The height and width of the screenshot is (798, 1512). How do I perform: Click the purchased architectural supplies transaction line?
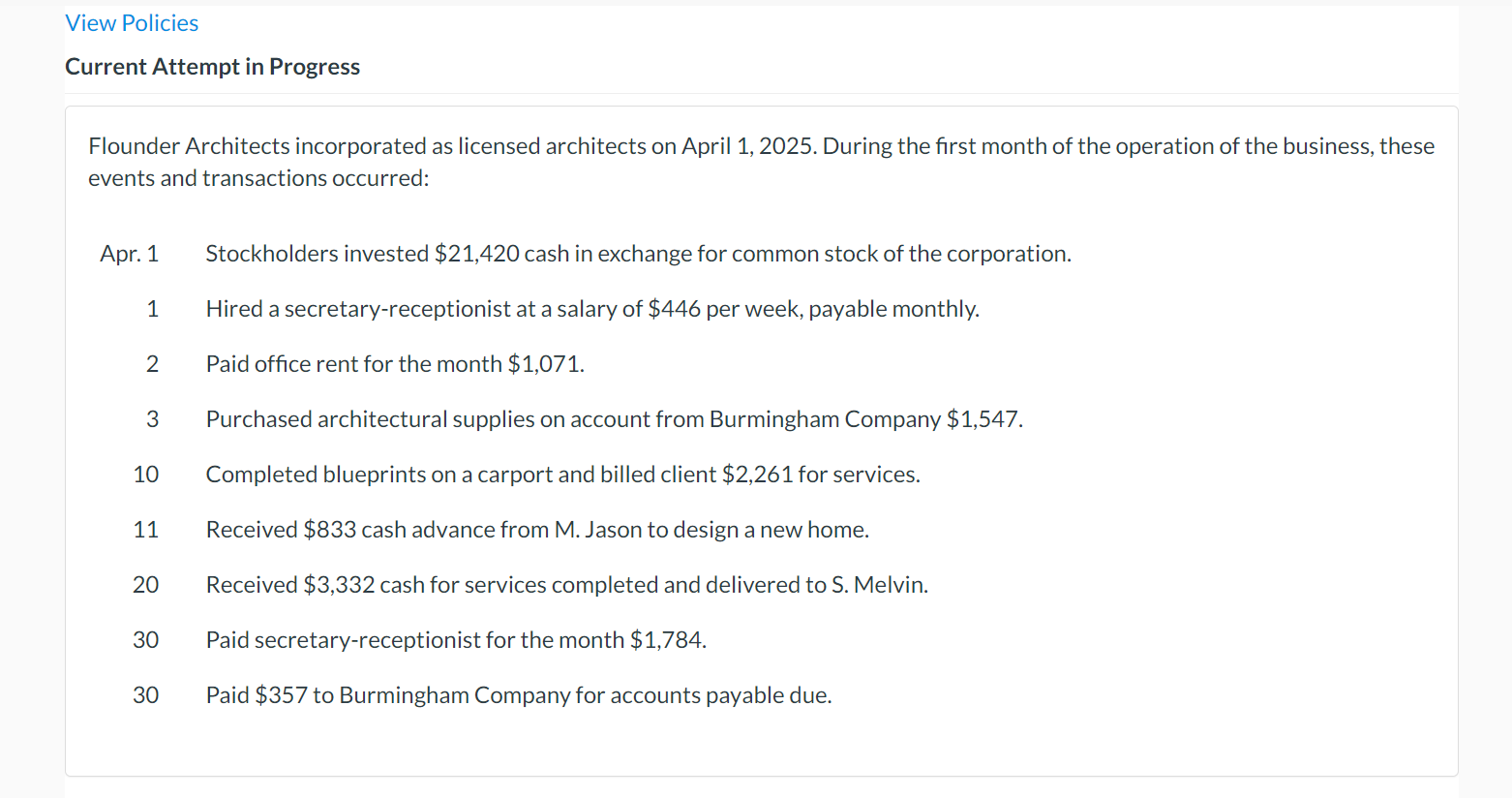614,419
